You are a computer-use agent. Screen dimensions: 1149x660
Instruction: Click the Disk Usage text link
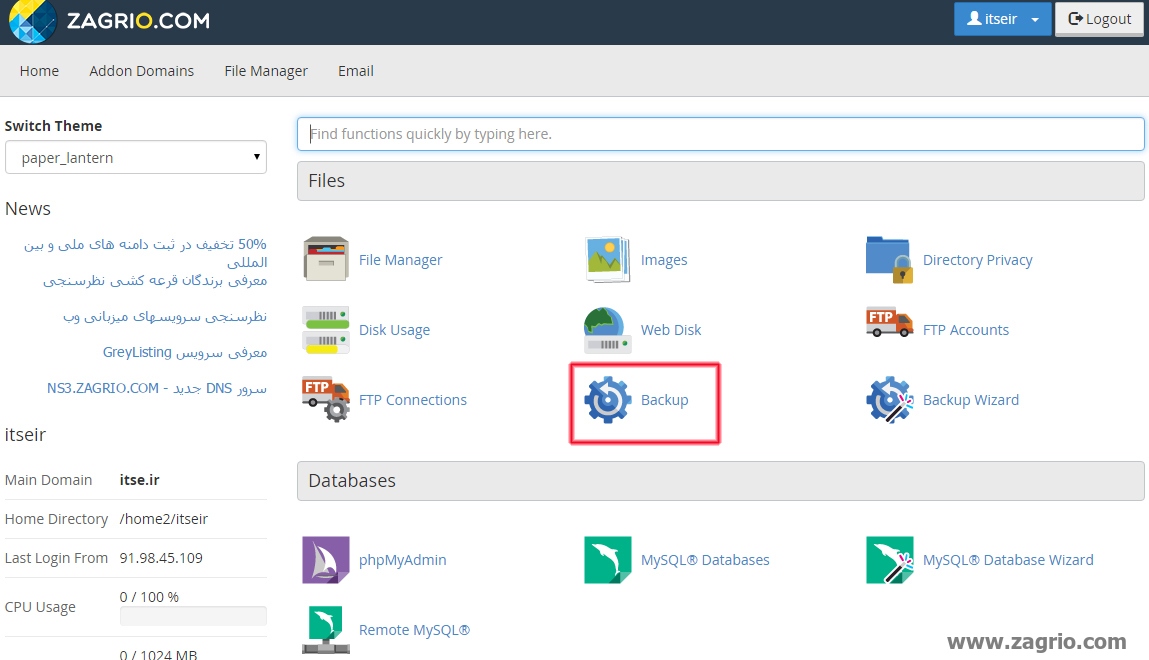(x=394, y=330)
